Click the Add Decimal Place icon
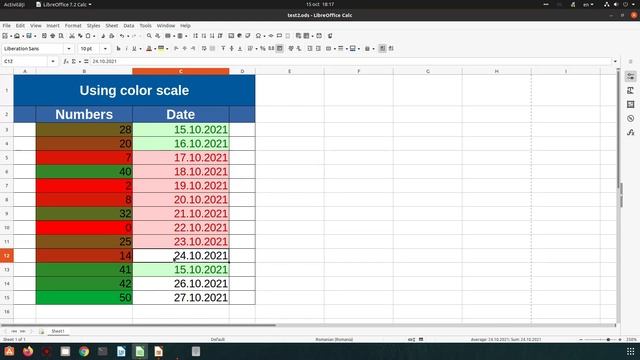 pos(291,49)
